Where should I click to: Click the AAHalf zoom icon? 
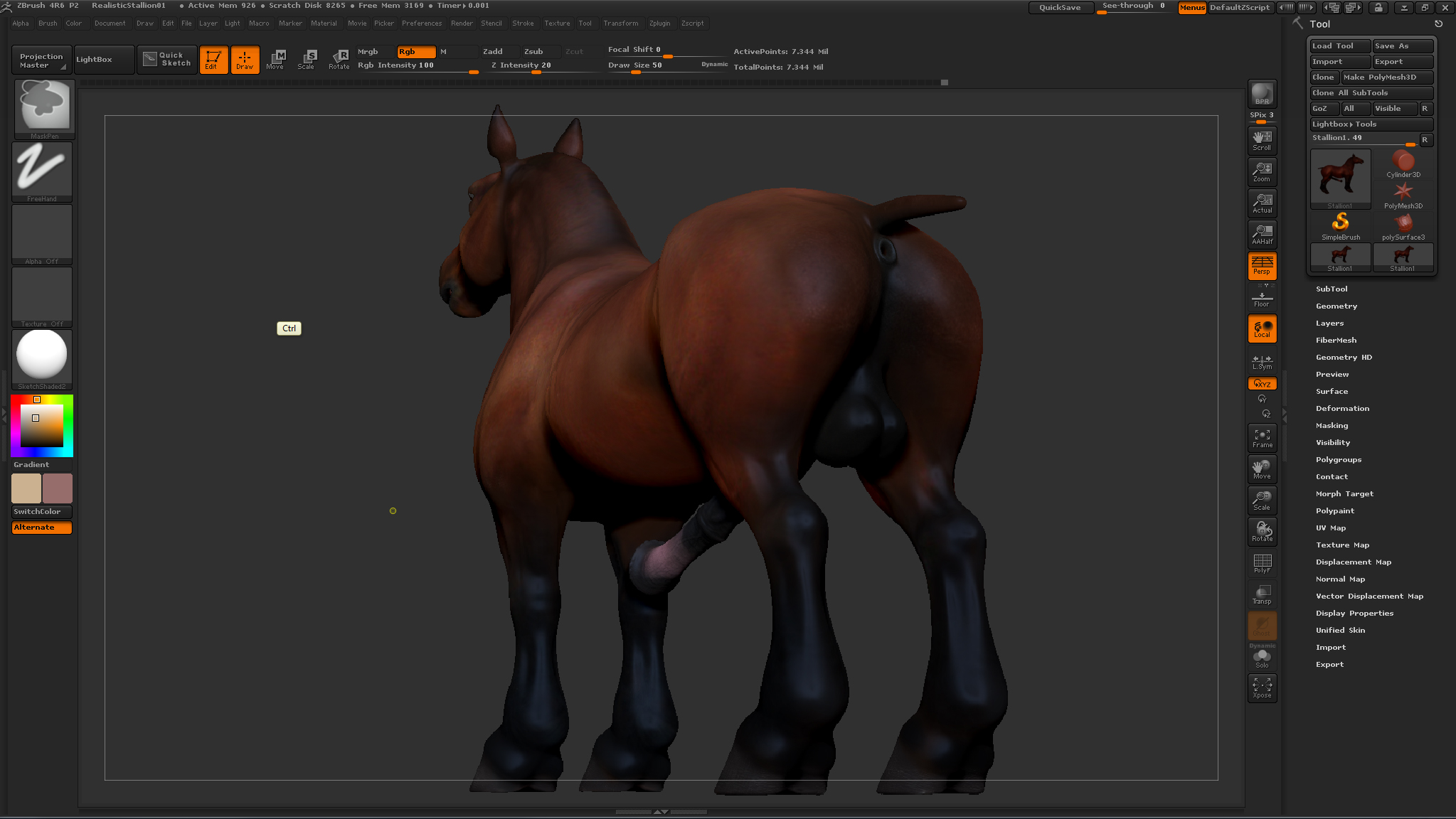(1262, 235)
